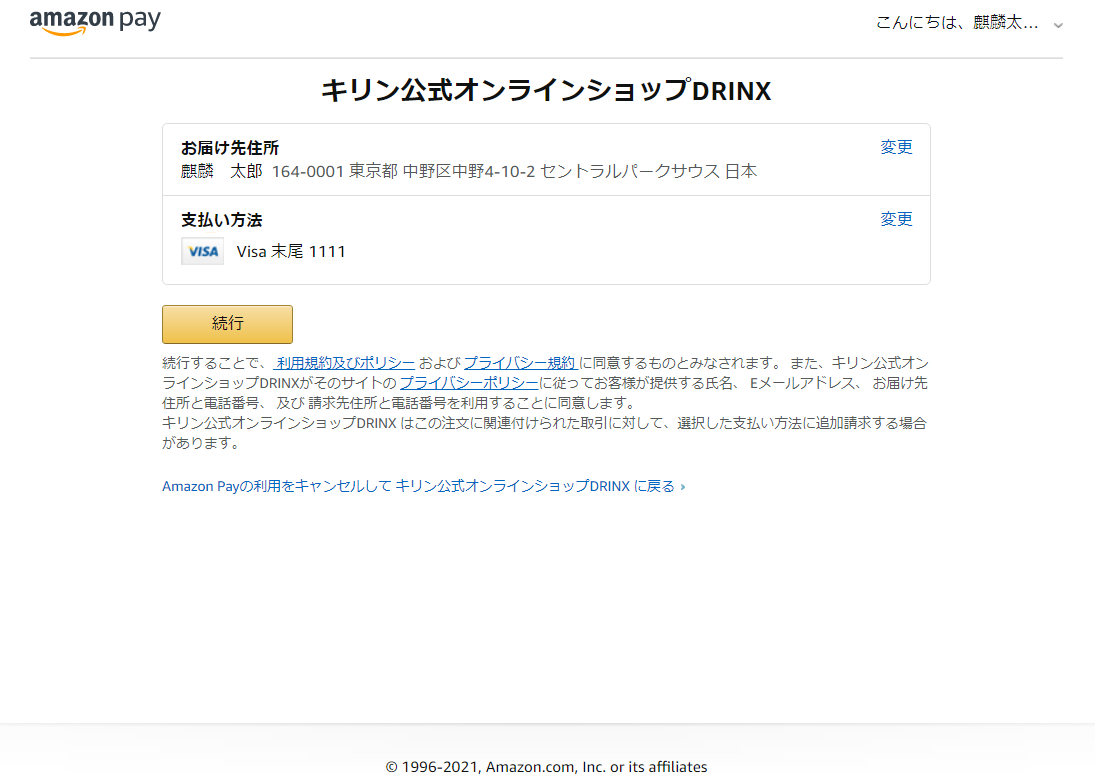Click the Visa 末尾 1111 text
This screenshot has height=784, width=1095.
[x=291, y=251]
